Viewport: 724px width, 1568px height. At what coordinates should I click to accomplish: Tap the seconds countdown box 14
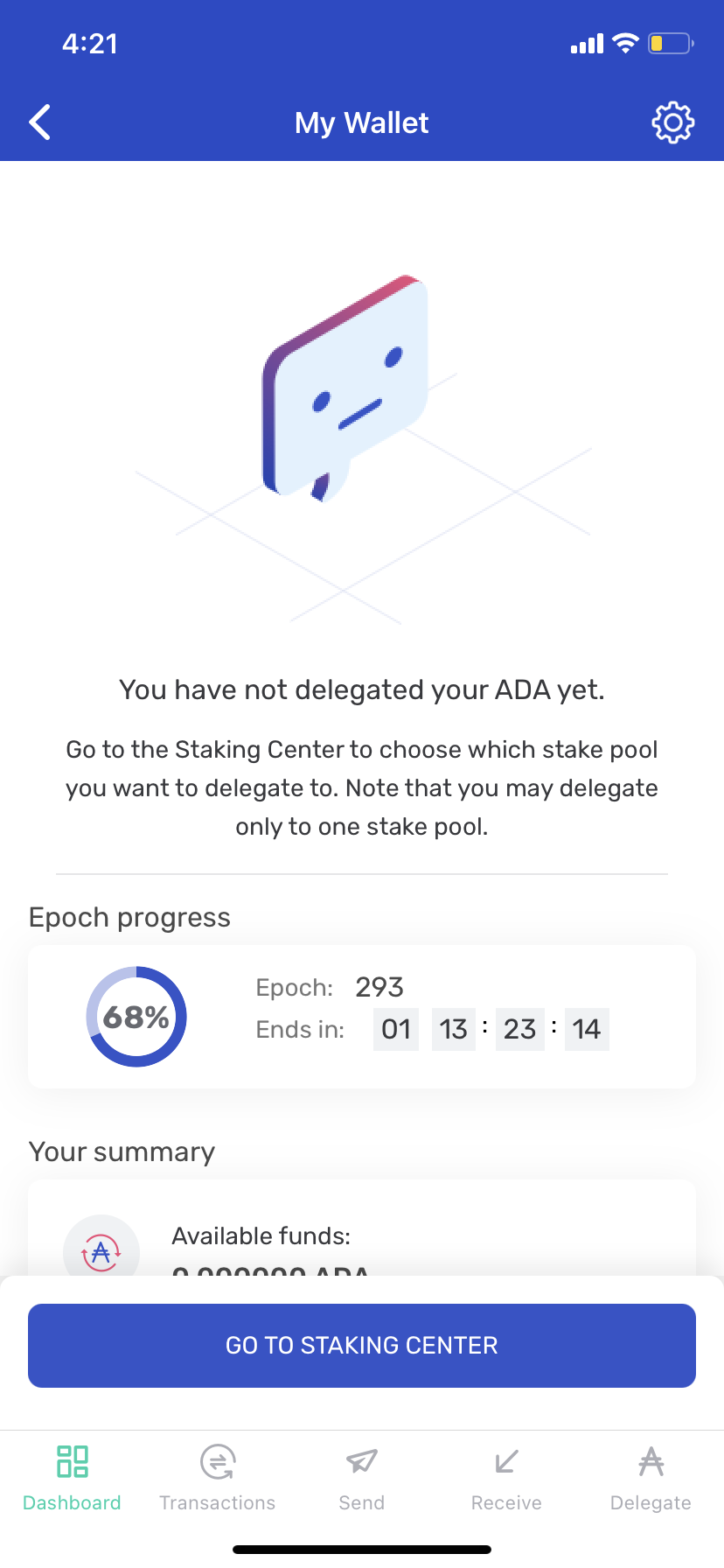click(587, 1029)
